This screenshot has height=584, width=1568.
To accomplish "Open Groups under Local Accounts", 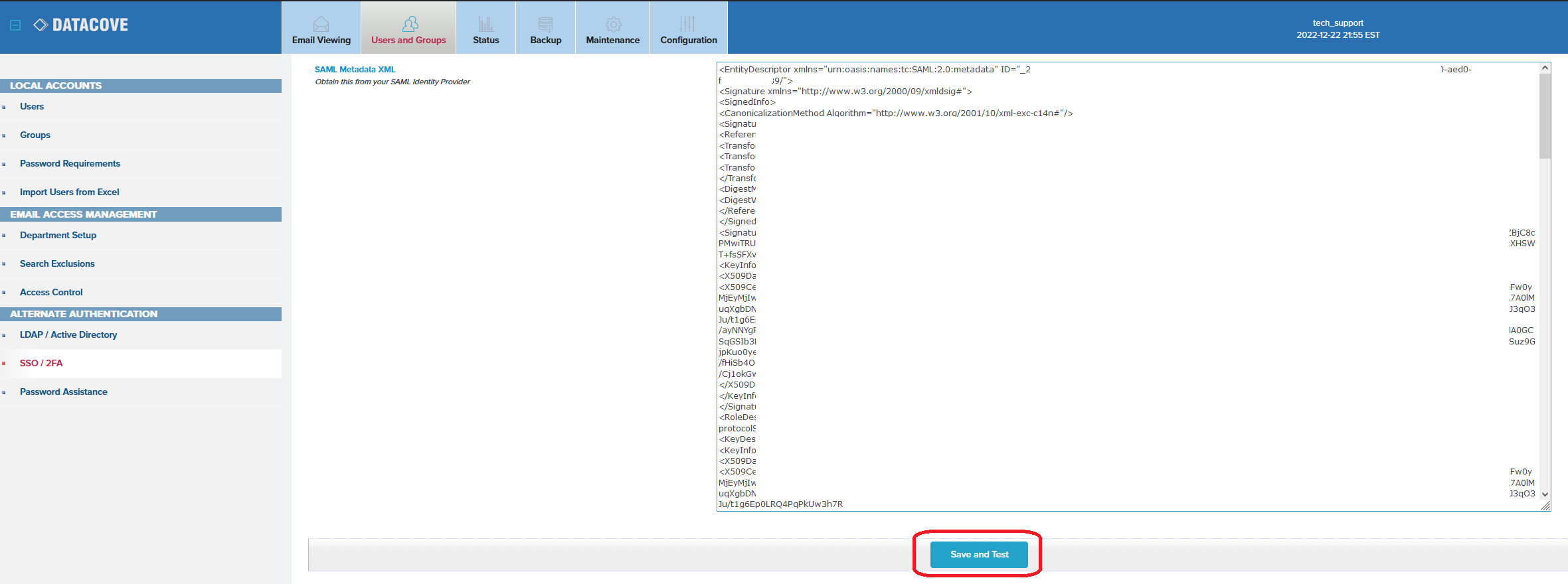I will coord(35,135).
